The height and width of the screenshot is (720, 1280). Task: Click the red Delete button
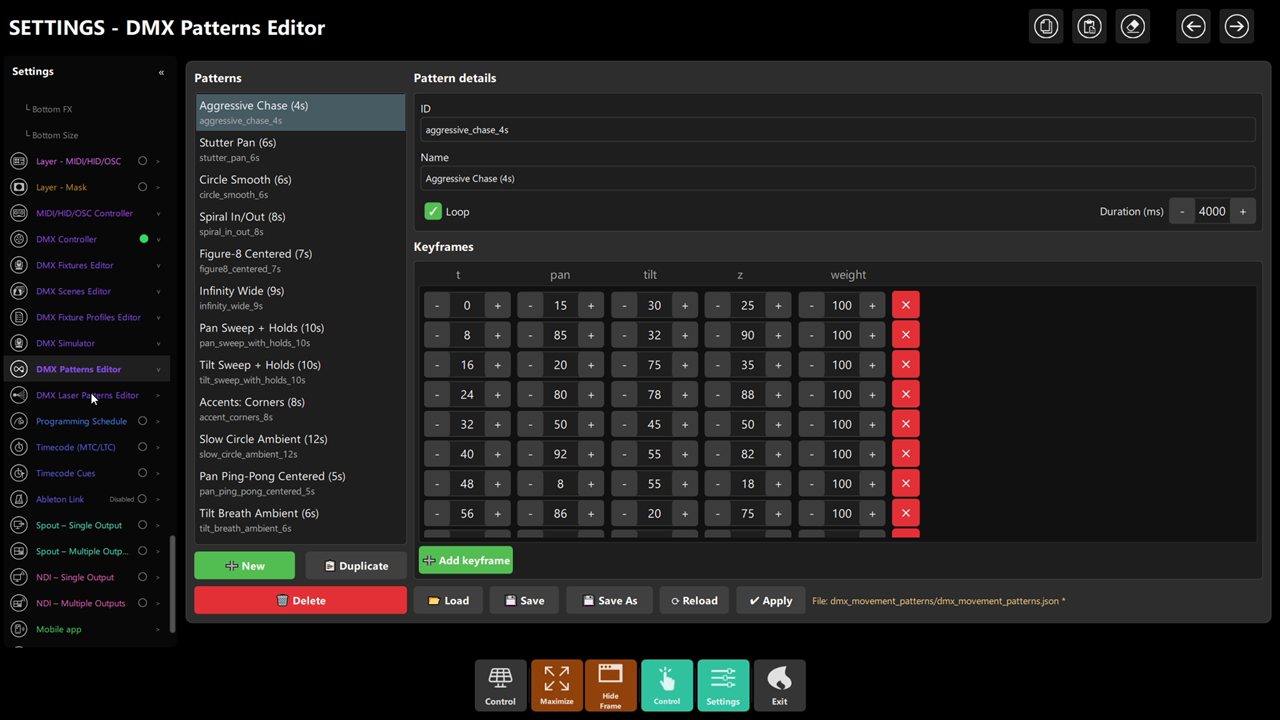tap(300, 600)
